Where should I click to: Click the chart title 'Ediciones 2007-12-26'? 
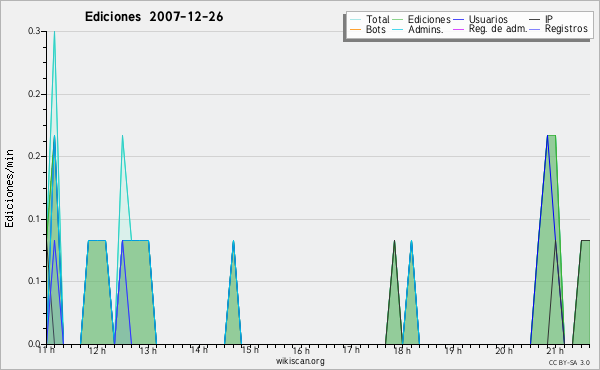[154, 17]
